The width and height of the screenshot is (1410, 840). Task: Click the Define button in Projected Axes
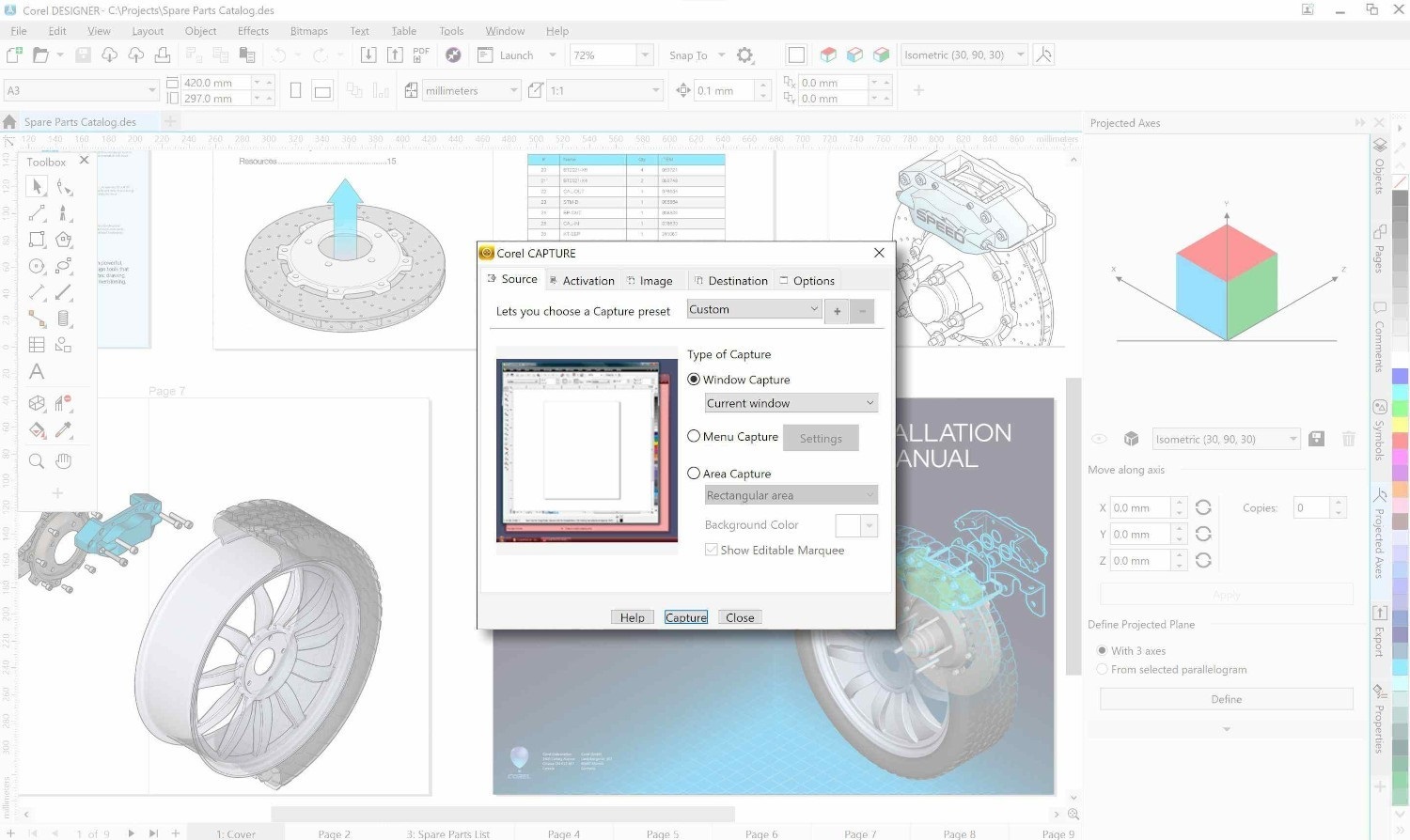pos(1226,699)
